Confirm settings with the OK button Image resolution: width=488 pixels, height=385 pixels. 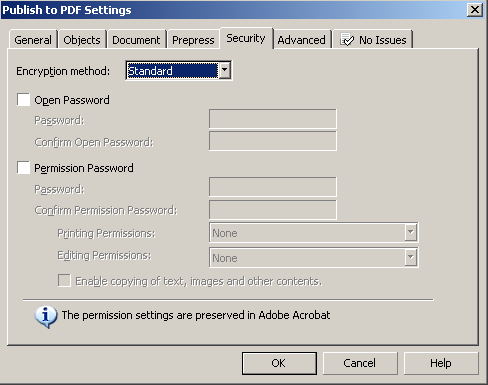click(279, 363)
